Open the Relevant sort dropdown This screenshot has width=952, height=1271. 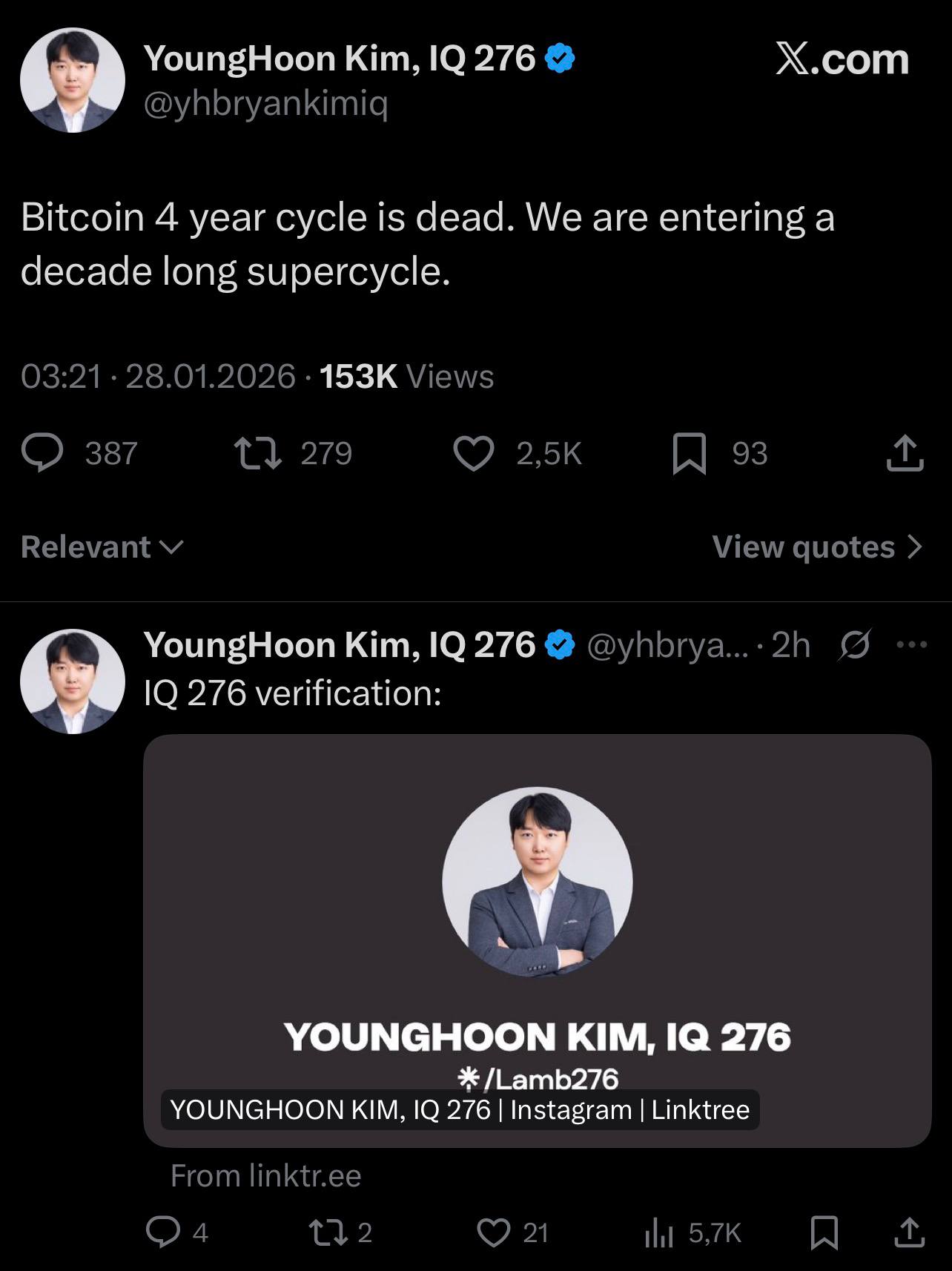(x=102, y=547)
